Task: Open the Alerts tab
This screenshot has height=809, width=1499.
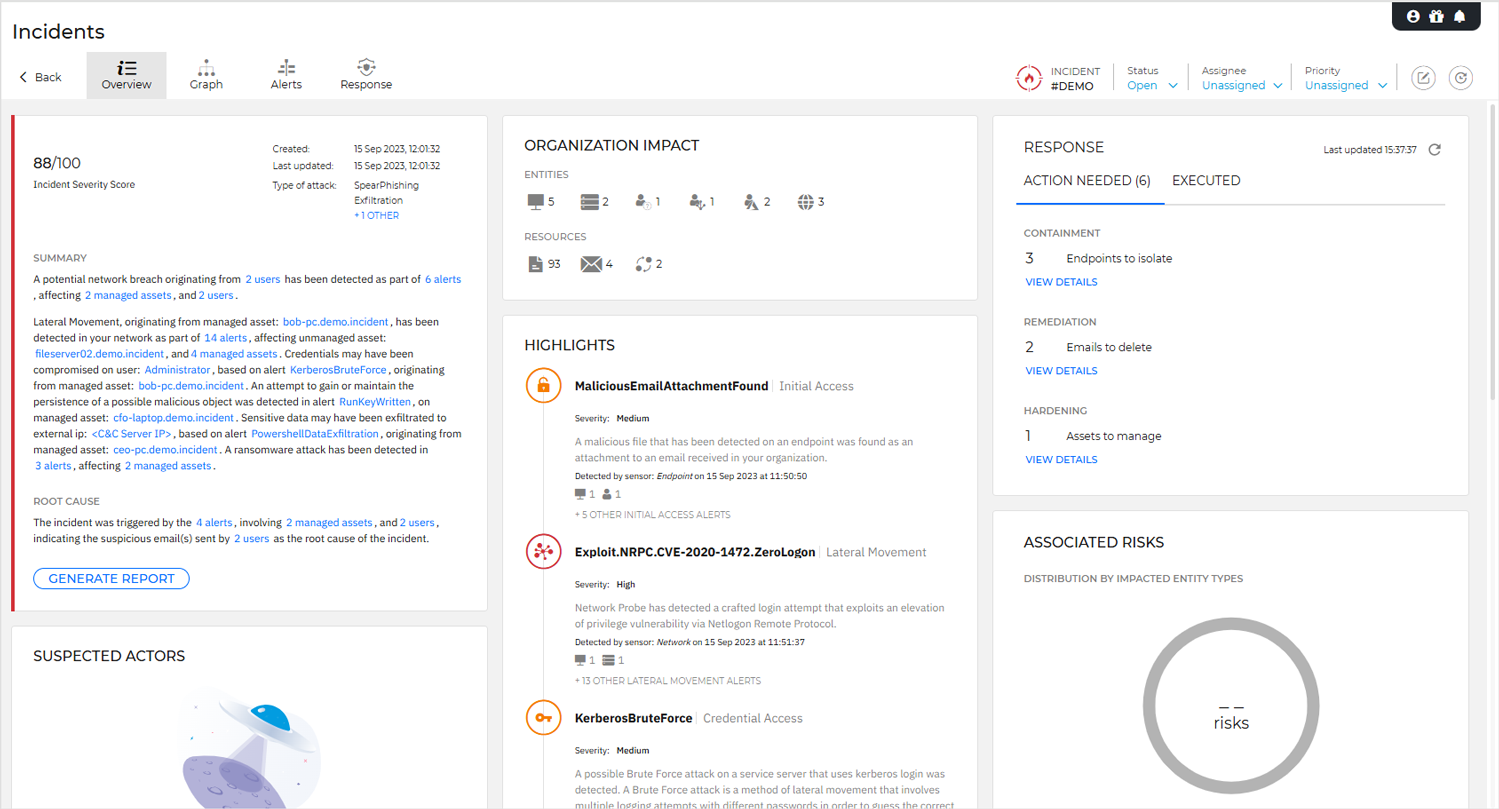Action: (286, 75)
